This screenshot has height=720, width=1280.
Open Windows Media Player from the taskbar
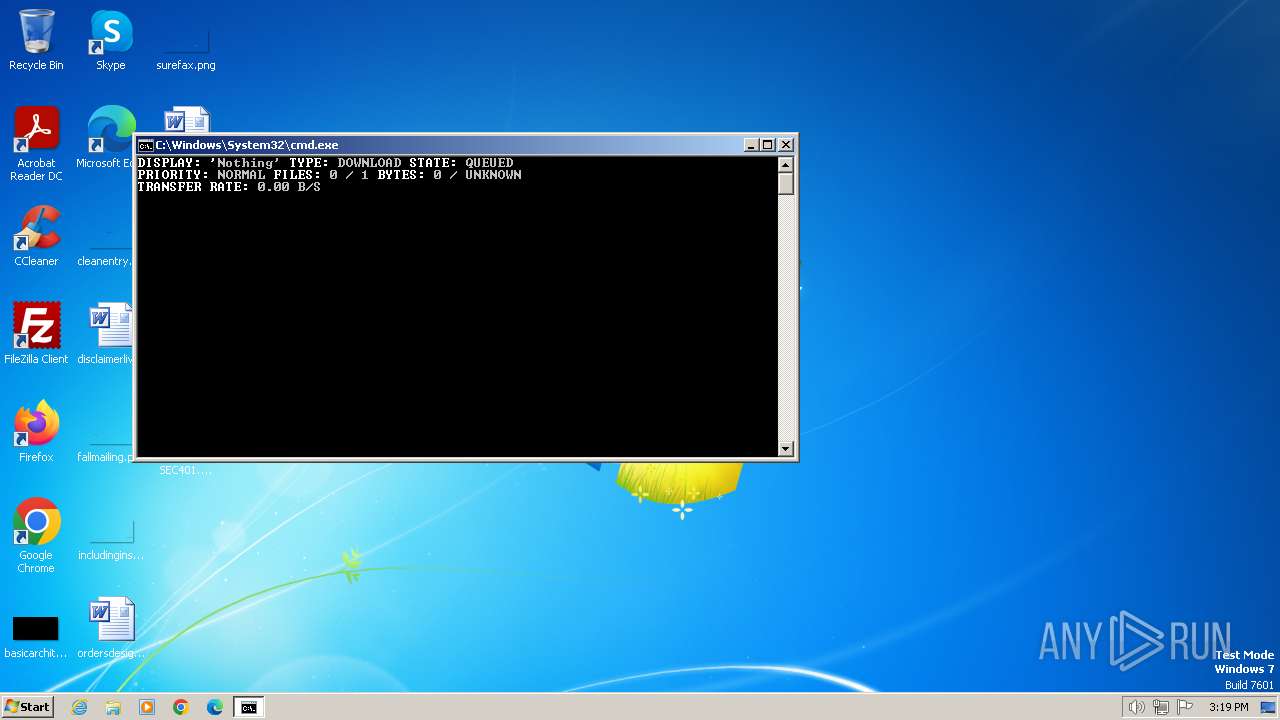tap(147, 707)
